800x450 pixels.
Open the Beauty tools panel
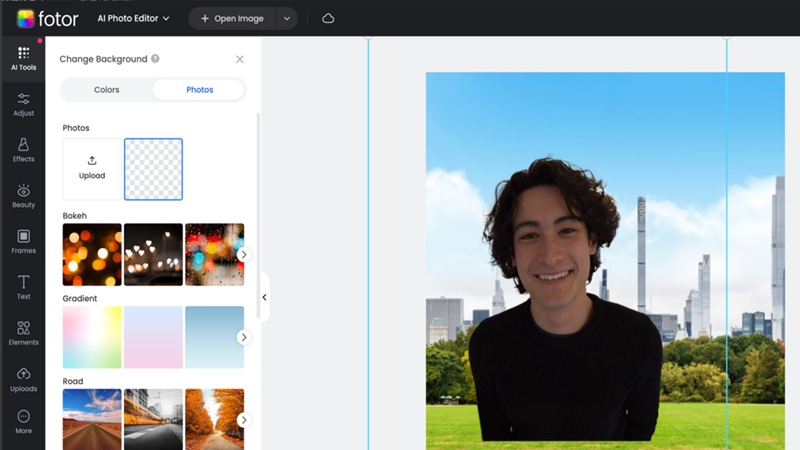pos(22,196)
